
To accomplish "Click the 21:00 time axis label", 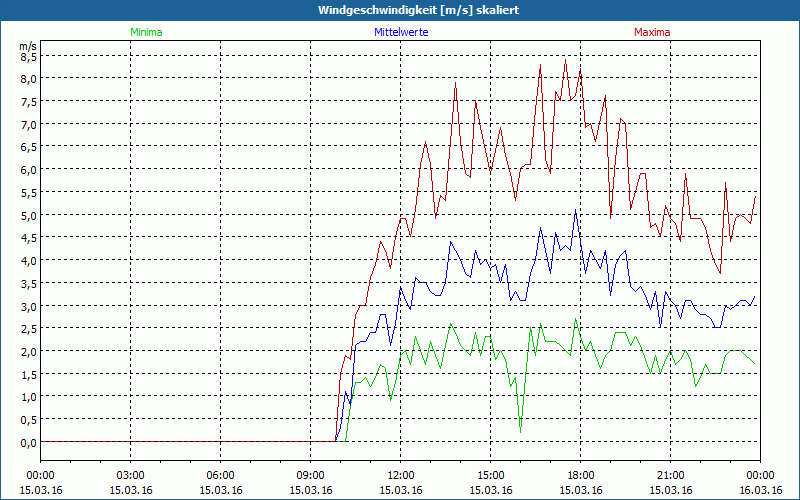I will pyautogui.click(x=670, y=476).
